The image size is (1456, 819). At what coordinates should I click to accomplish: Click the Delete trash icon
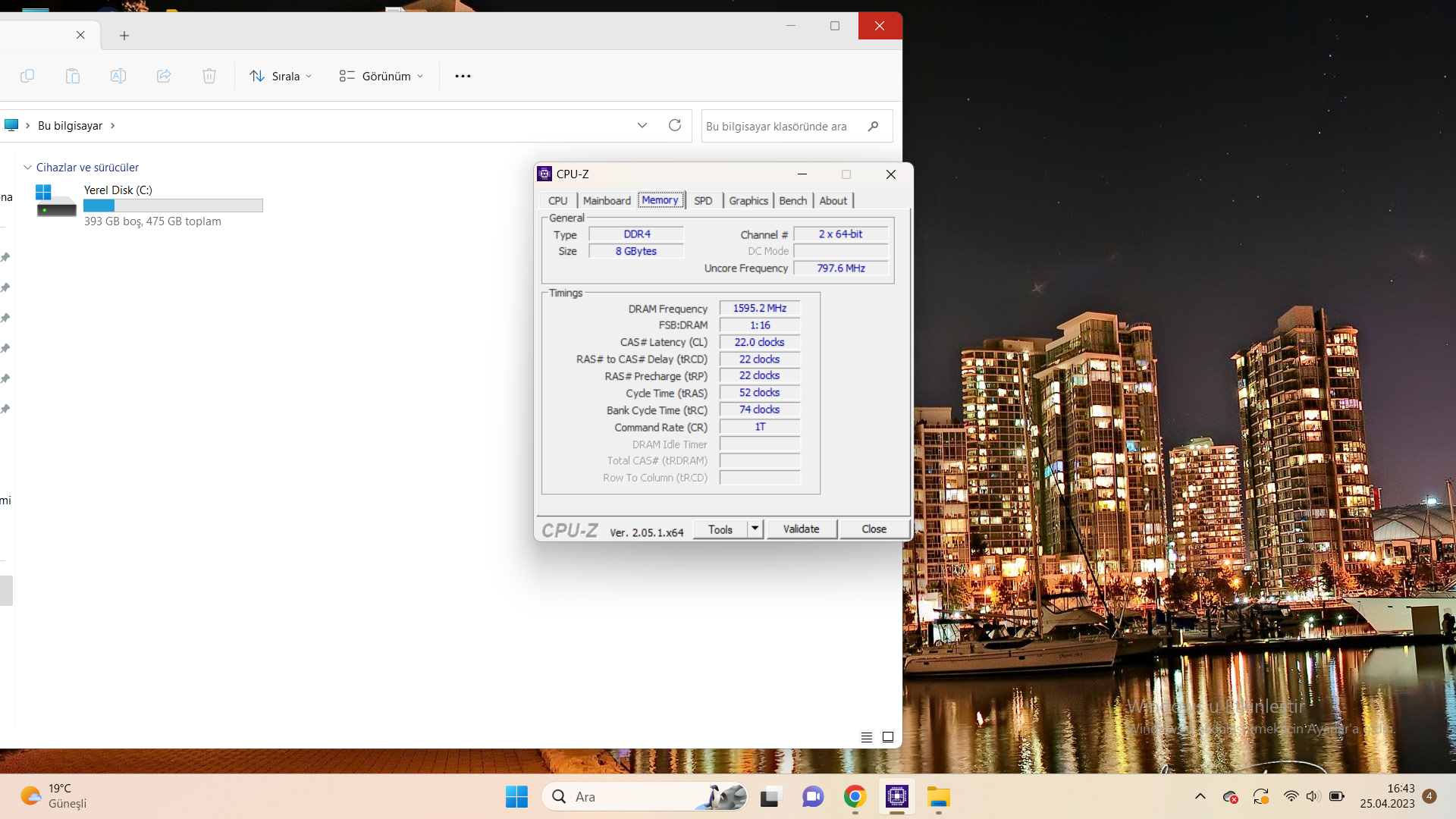click(x=209, y=76)
